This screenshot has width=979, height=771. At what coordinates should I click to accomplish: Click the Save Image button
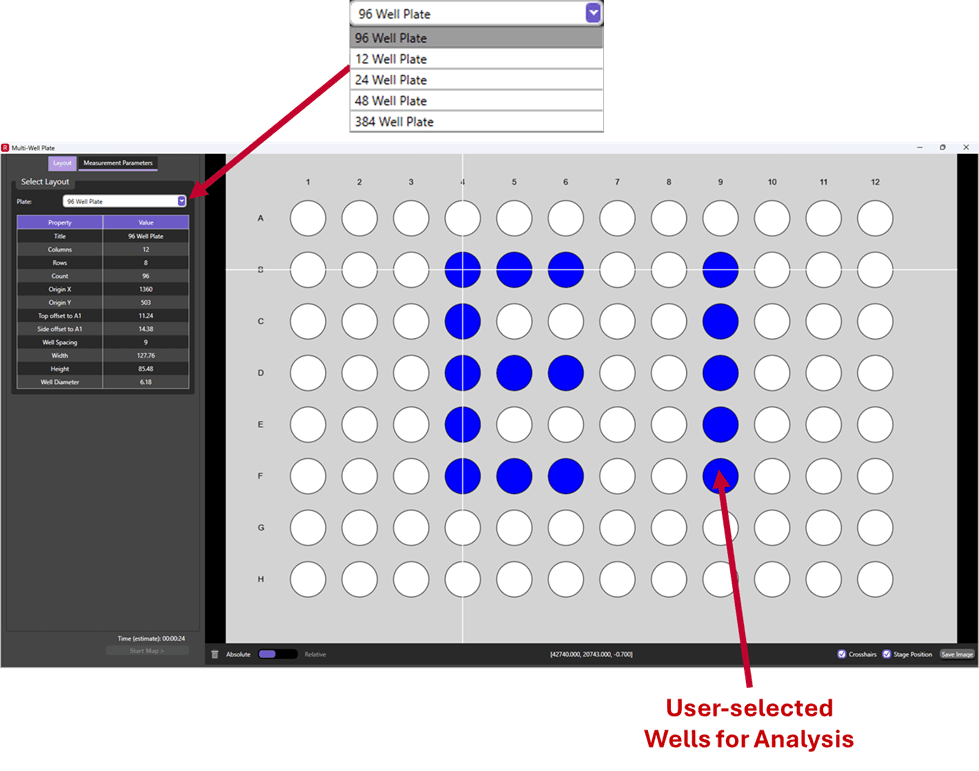point(957,654)
